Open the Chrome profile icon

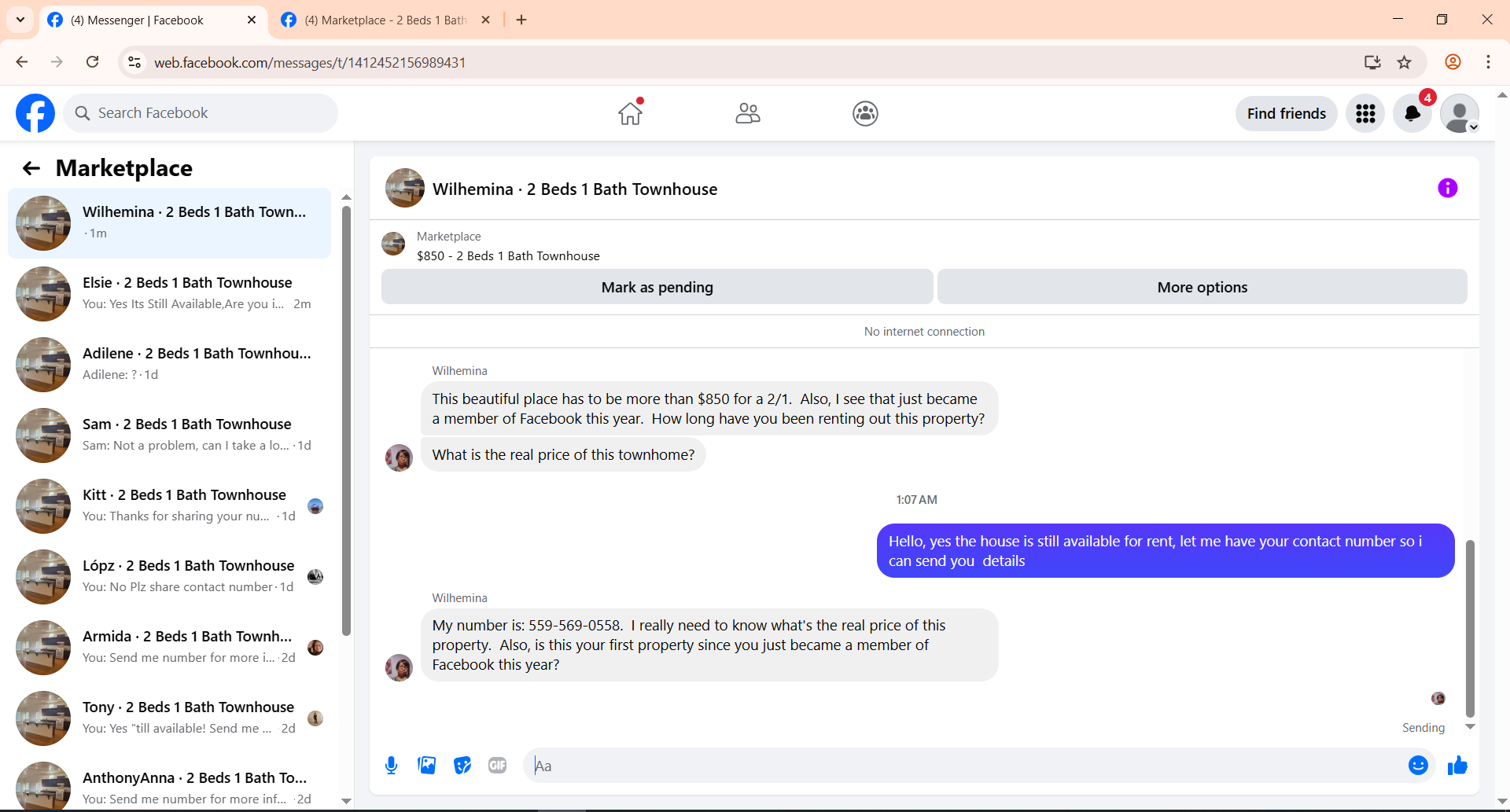(x=1453, y=62)
